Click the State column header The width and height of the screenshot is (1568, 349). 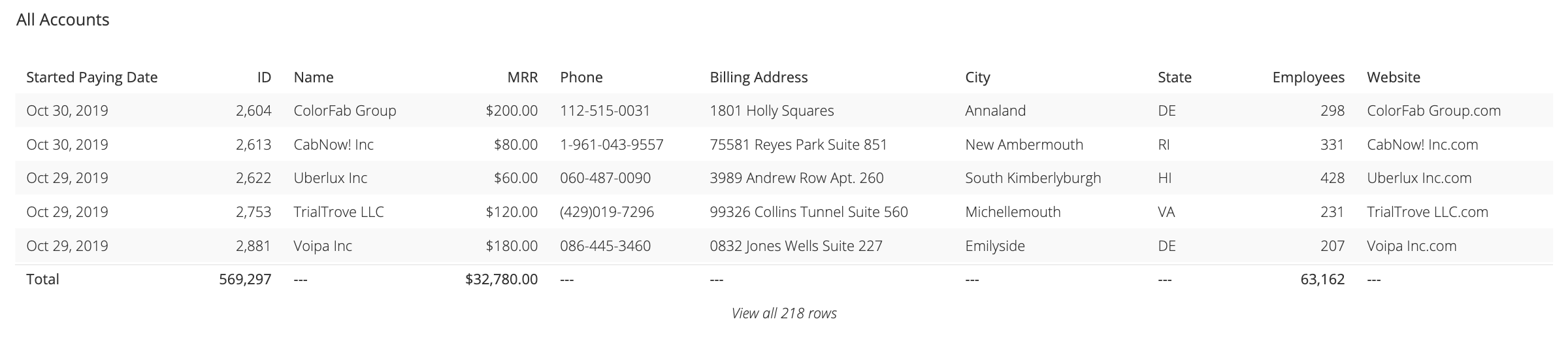(1174, 77)
